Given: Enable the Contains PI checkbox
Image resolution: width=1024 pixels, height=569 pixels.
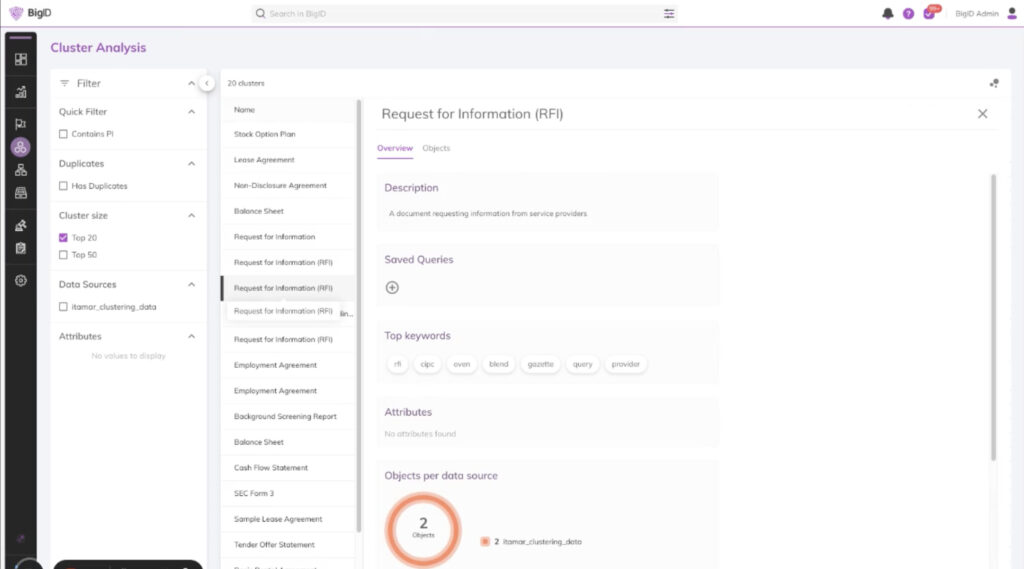Looking at the screenshot, I should click(x=64, y=134).
